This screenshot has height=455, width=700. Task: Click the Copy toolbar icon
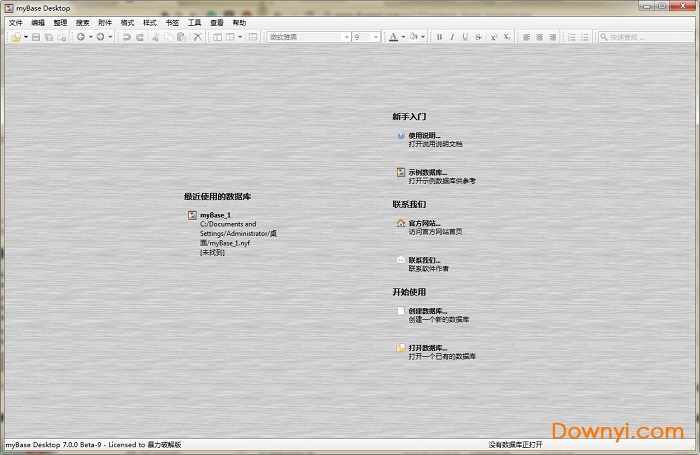[168, 37]
